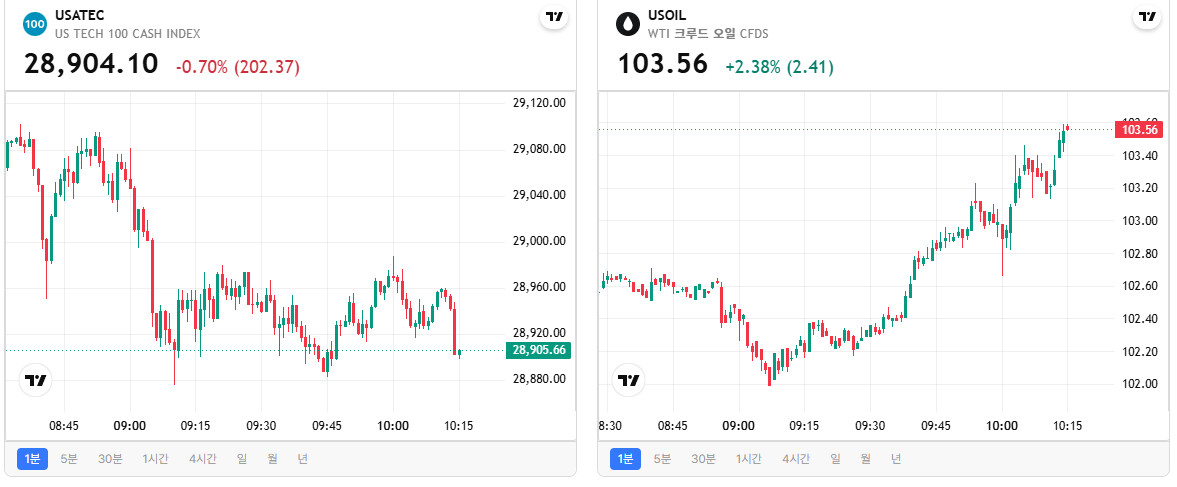Screen dimensions: 1177x487
Task: Select 년 (yearly) interval on USOIL chart
Action: pos(896,458)
